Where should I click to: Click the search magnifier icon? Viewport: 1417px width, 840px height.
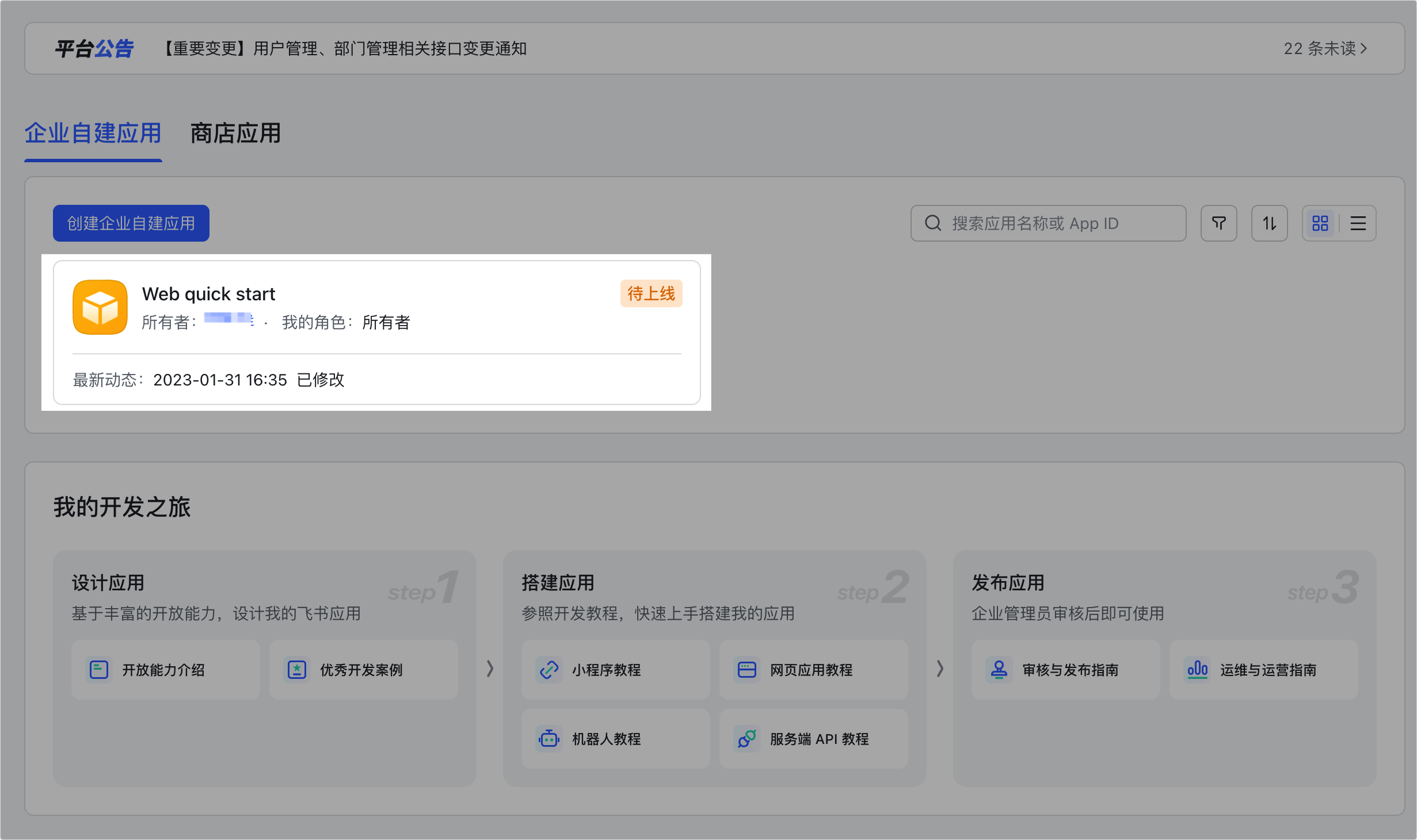(932, 223)
